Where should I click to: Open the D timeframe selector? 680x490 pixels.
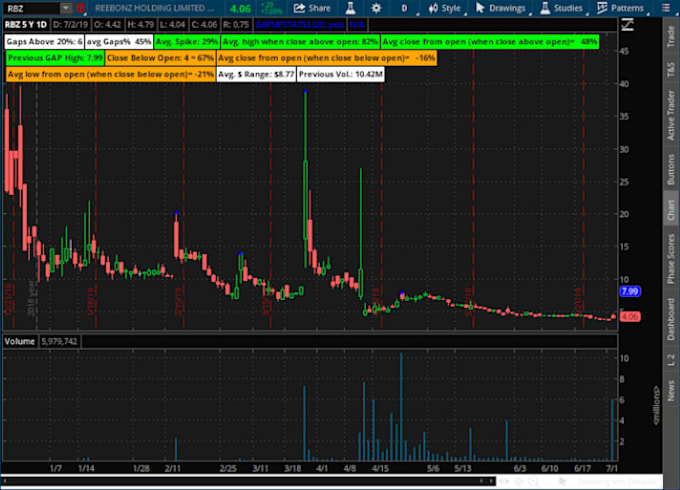(x=405, y=8)
